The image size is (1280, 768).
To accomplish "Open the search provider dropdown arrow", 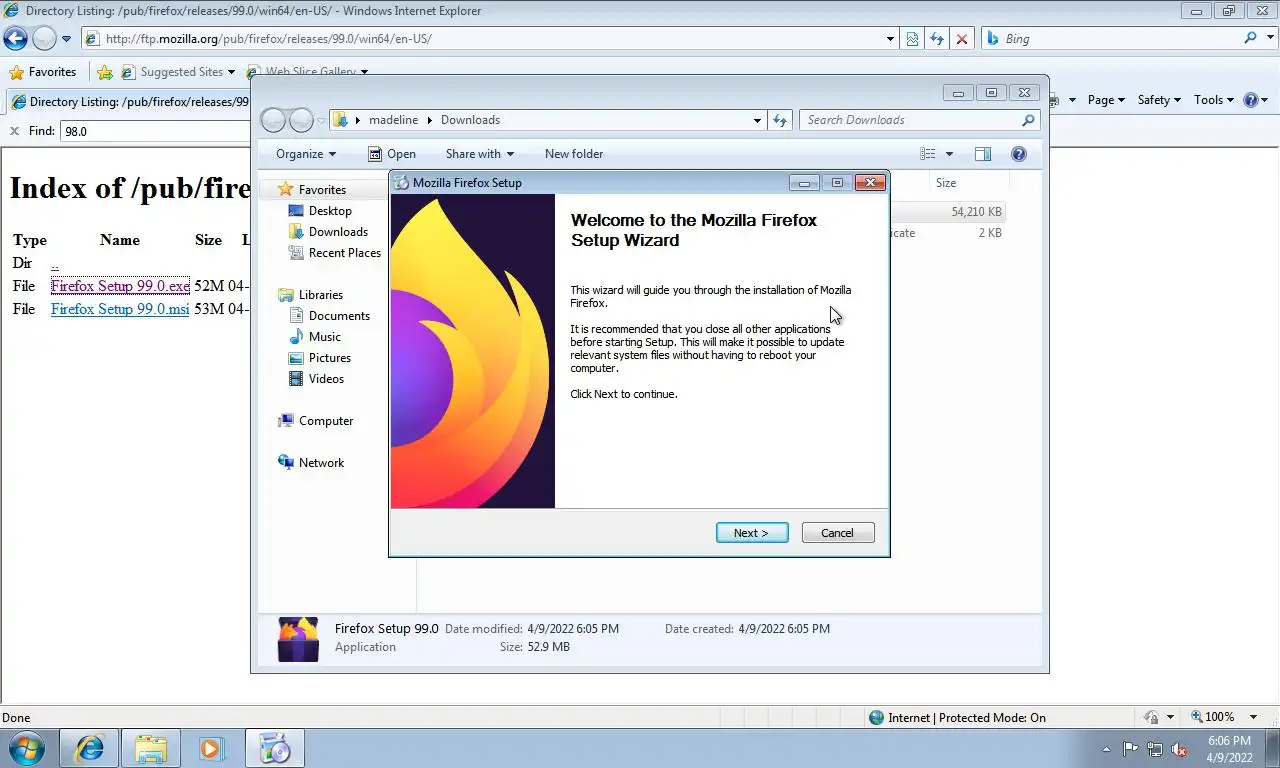I will 1269,39.
